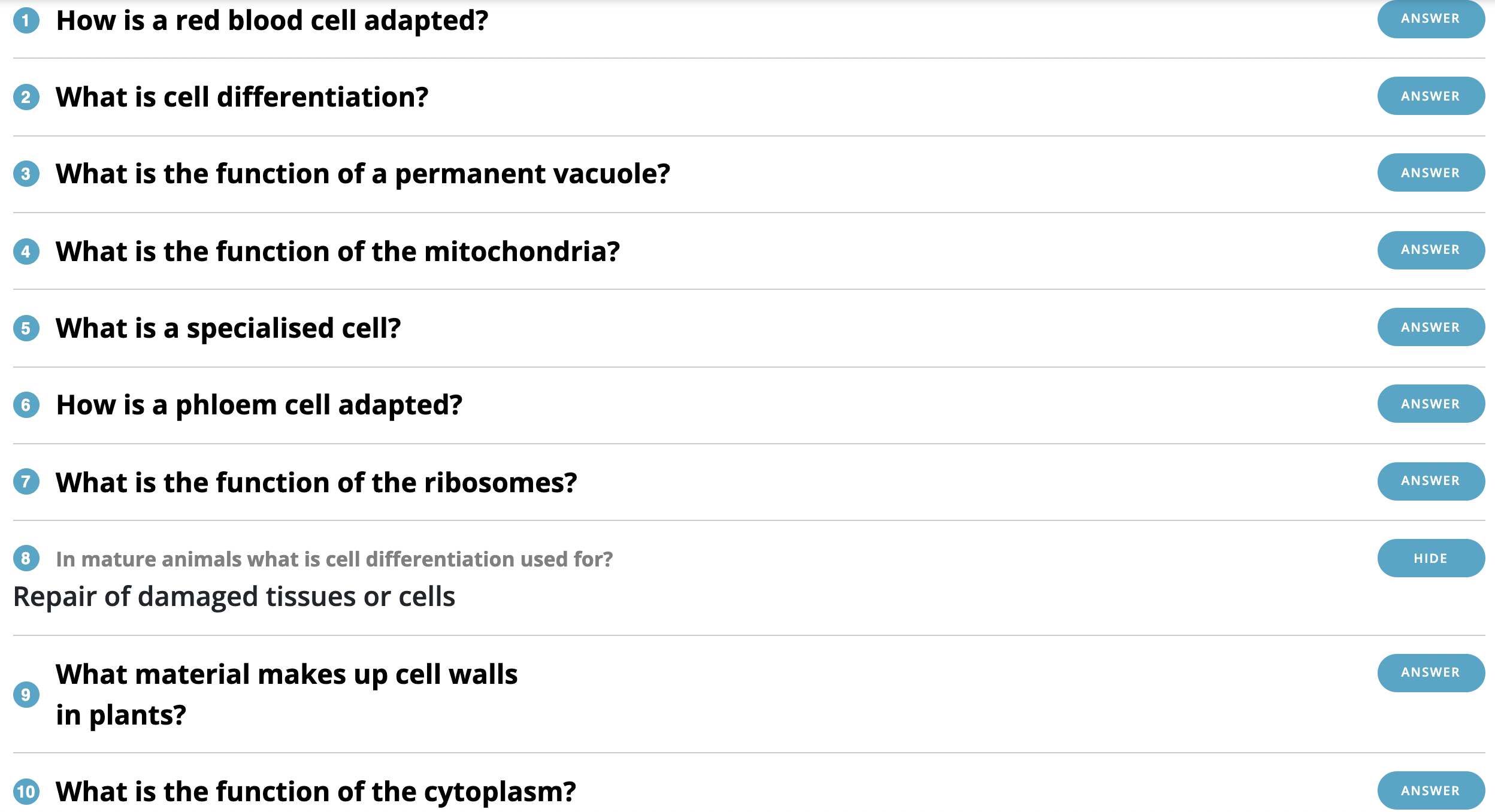Click the number 4 circle badge

point(26,252)
